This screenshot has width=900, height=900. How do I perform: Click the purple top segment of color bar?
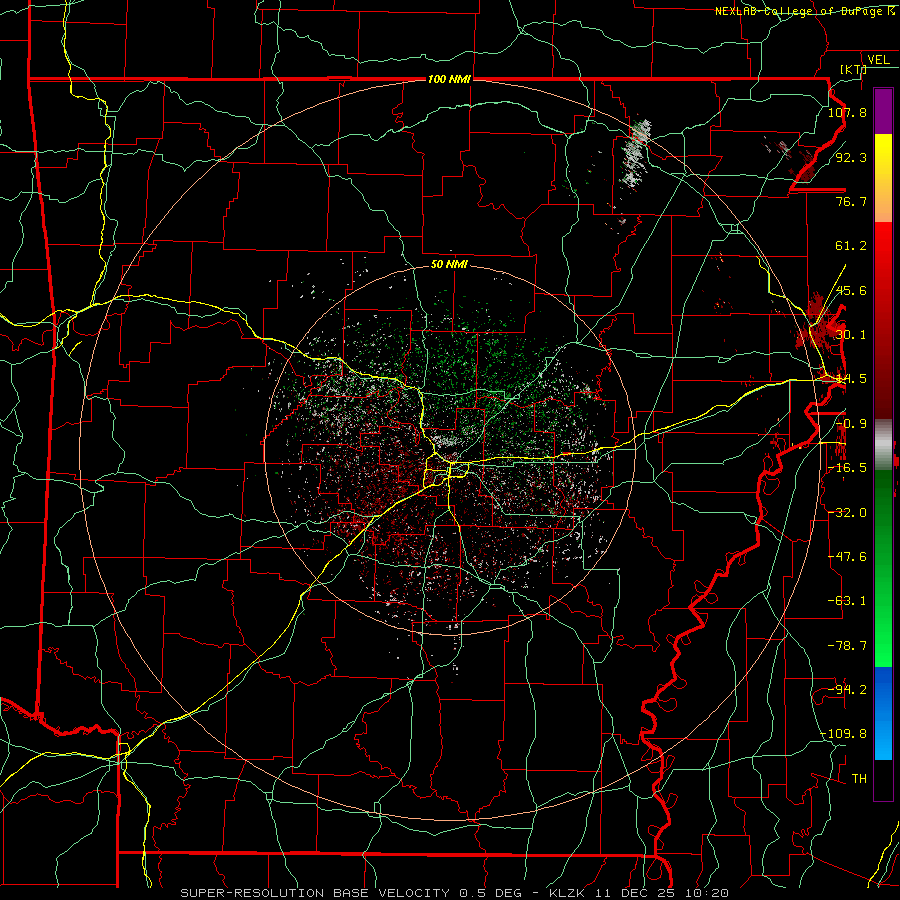[883, 112]
